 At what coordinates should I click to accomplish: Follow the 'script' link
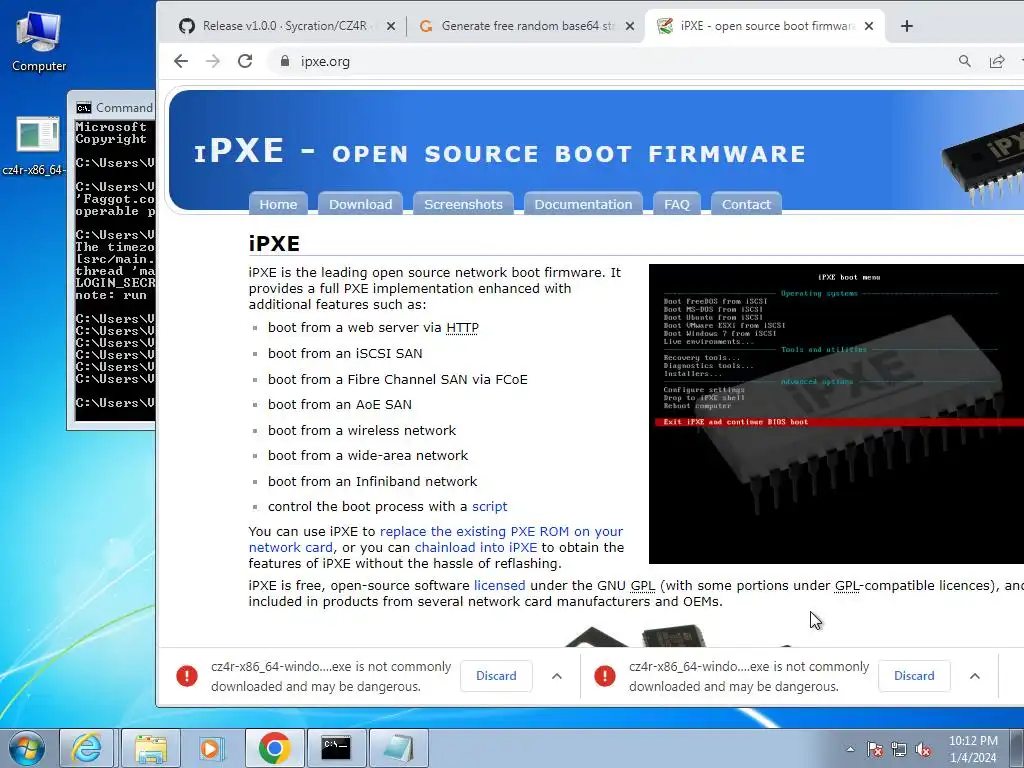pyautogui.click(x=489, y=507)
